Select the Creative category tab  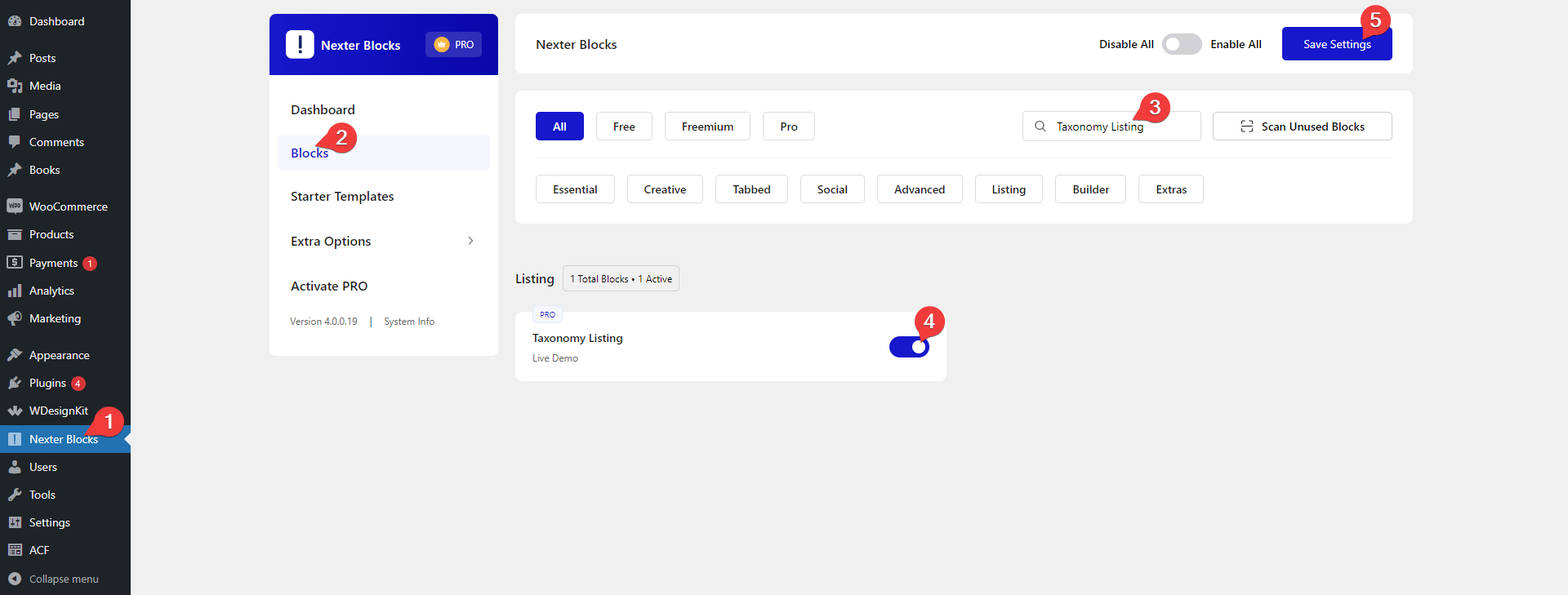[x=664, y=189]
